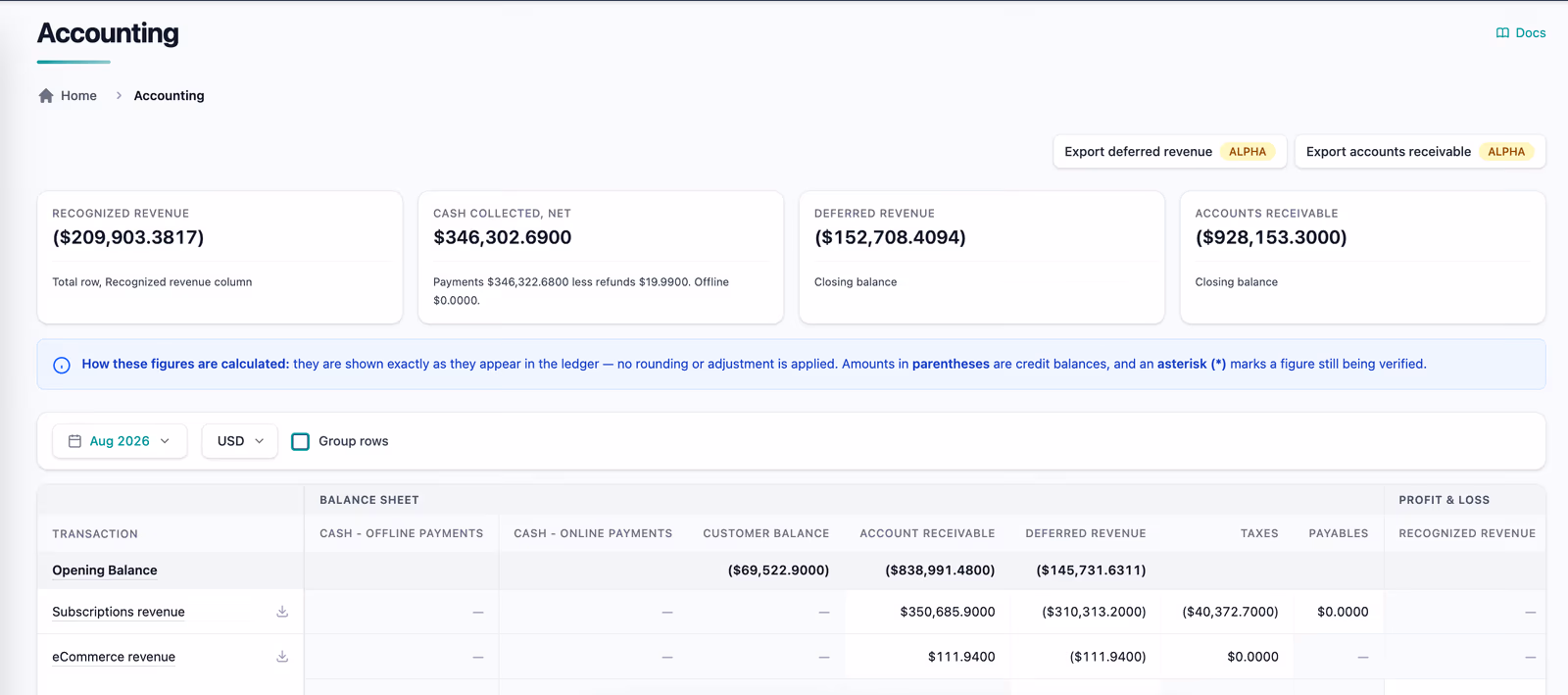Click the Transaction column header
Screen dimensions: 1568x695
95,534
